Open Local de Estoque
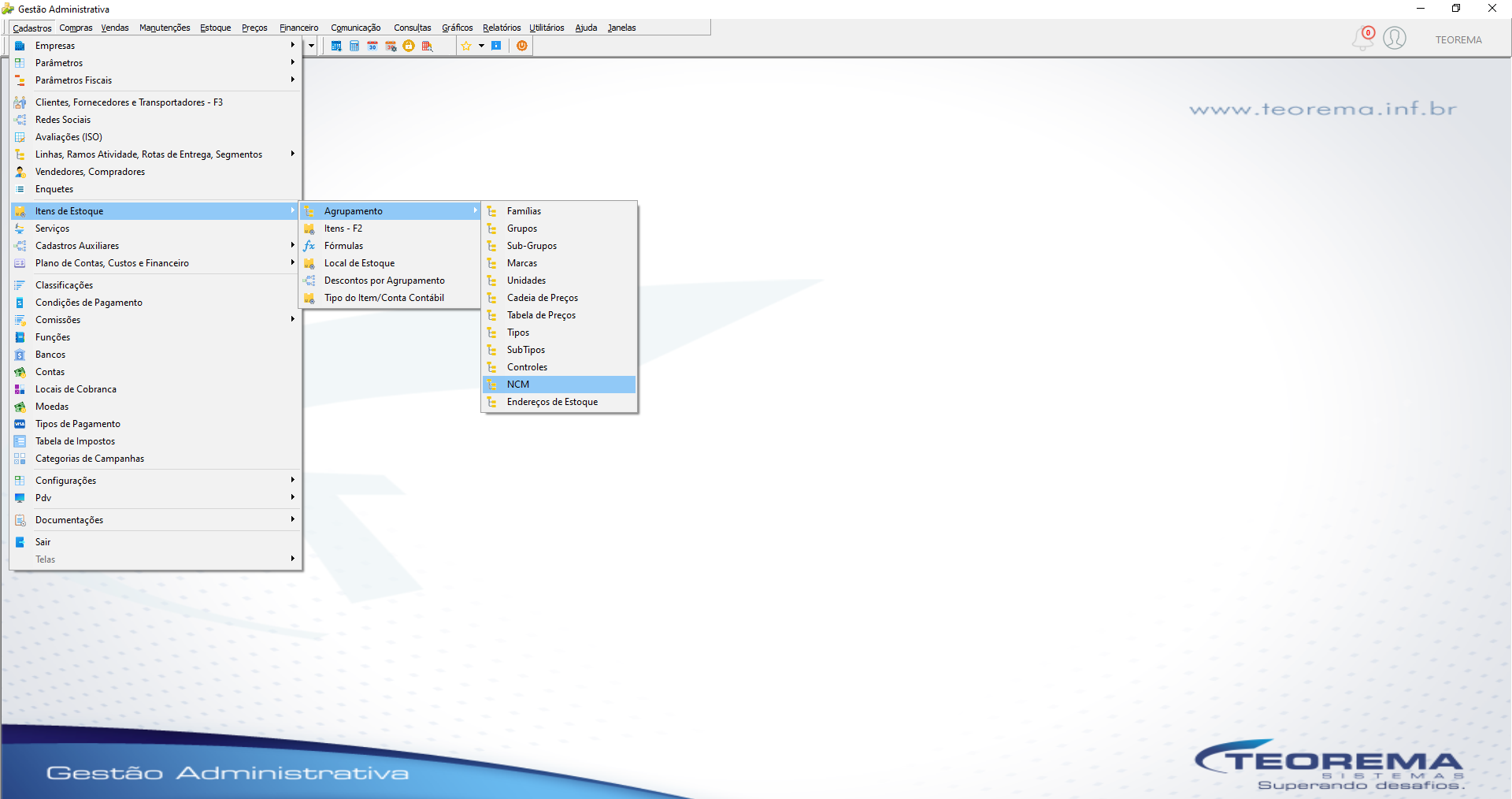The width and height of the screenshot is (1512, 799). click(391, 263)
